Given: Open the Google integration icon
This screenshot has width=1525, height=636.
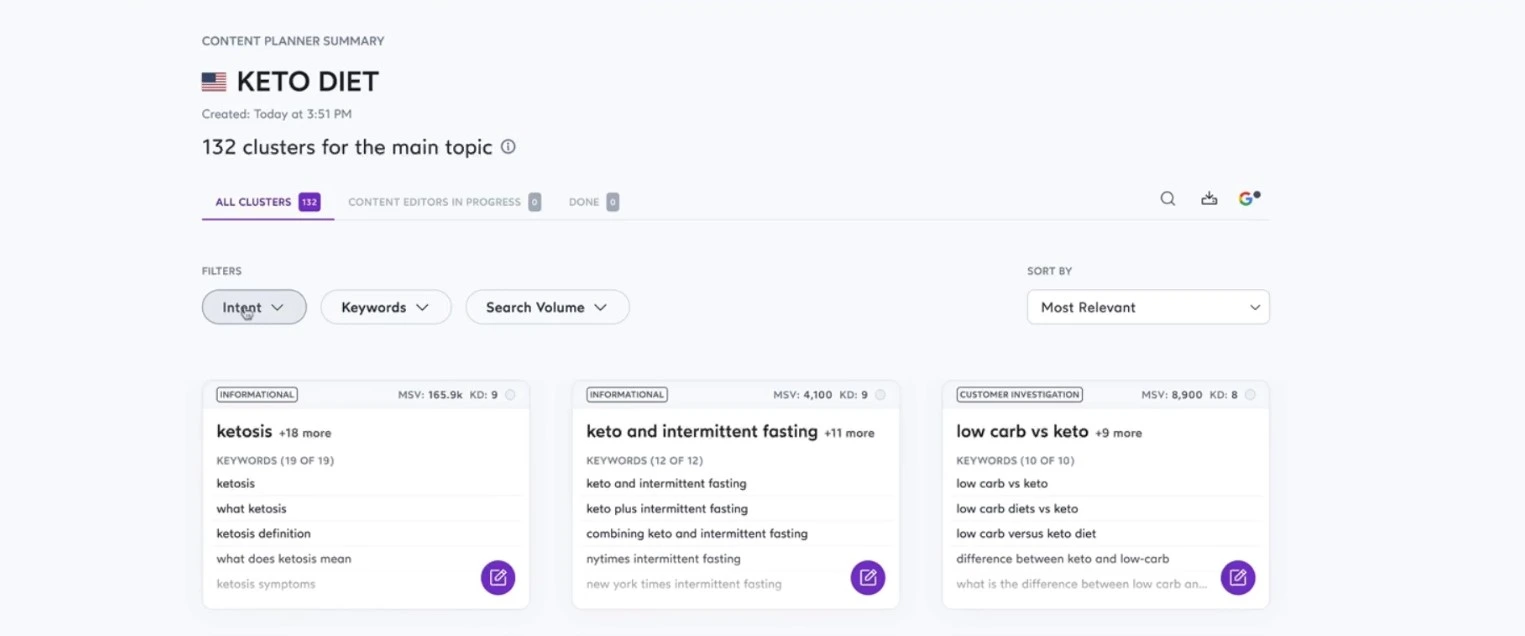Looking at the screenshot, I should coord(1248,198).
